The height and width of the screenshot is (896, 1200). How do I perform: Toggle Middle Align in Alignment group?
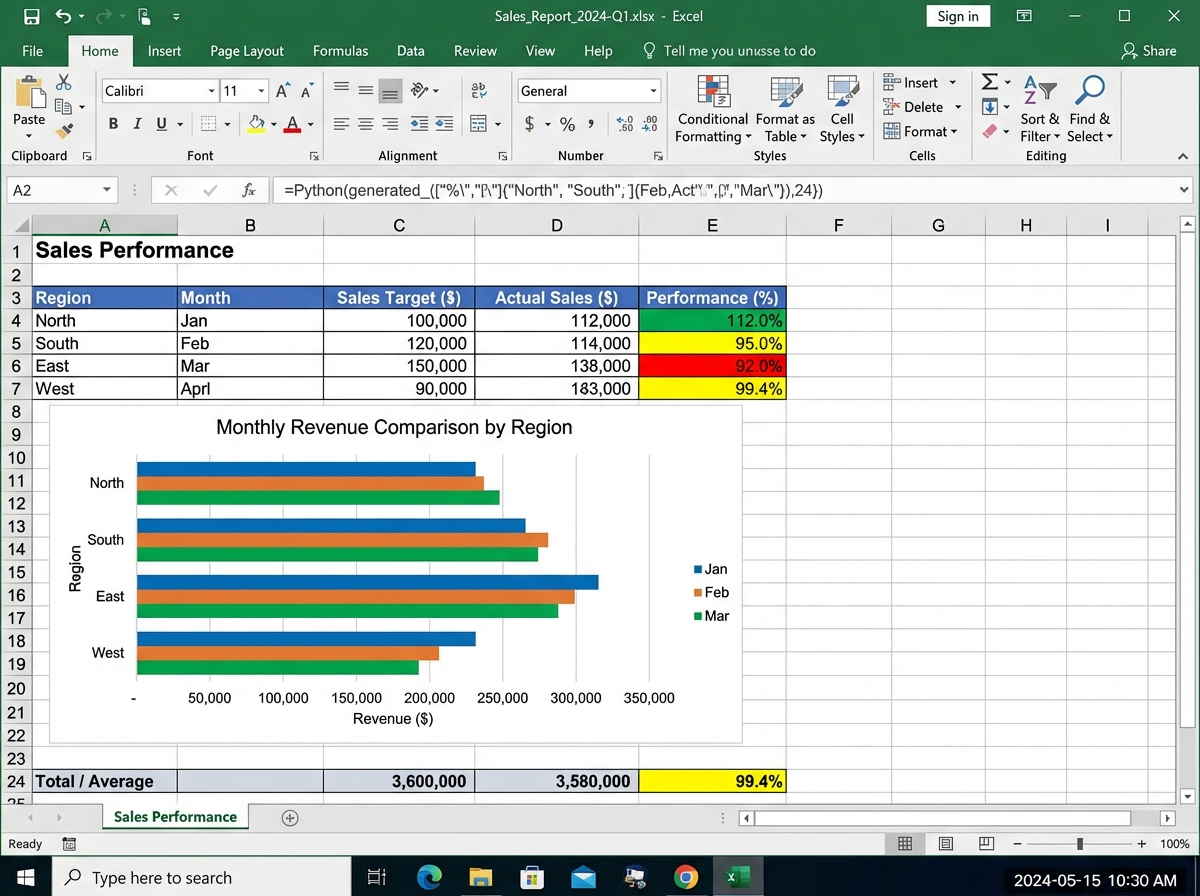tap(366, 91)
